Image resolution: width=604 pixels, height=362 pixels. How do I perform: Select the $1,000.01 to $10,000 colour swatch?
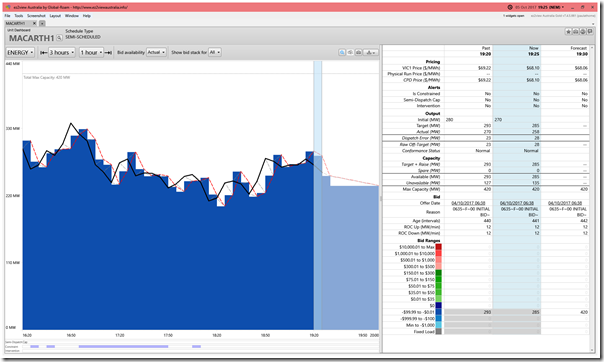pyautogui.click(x=438, y=253)
